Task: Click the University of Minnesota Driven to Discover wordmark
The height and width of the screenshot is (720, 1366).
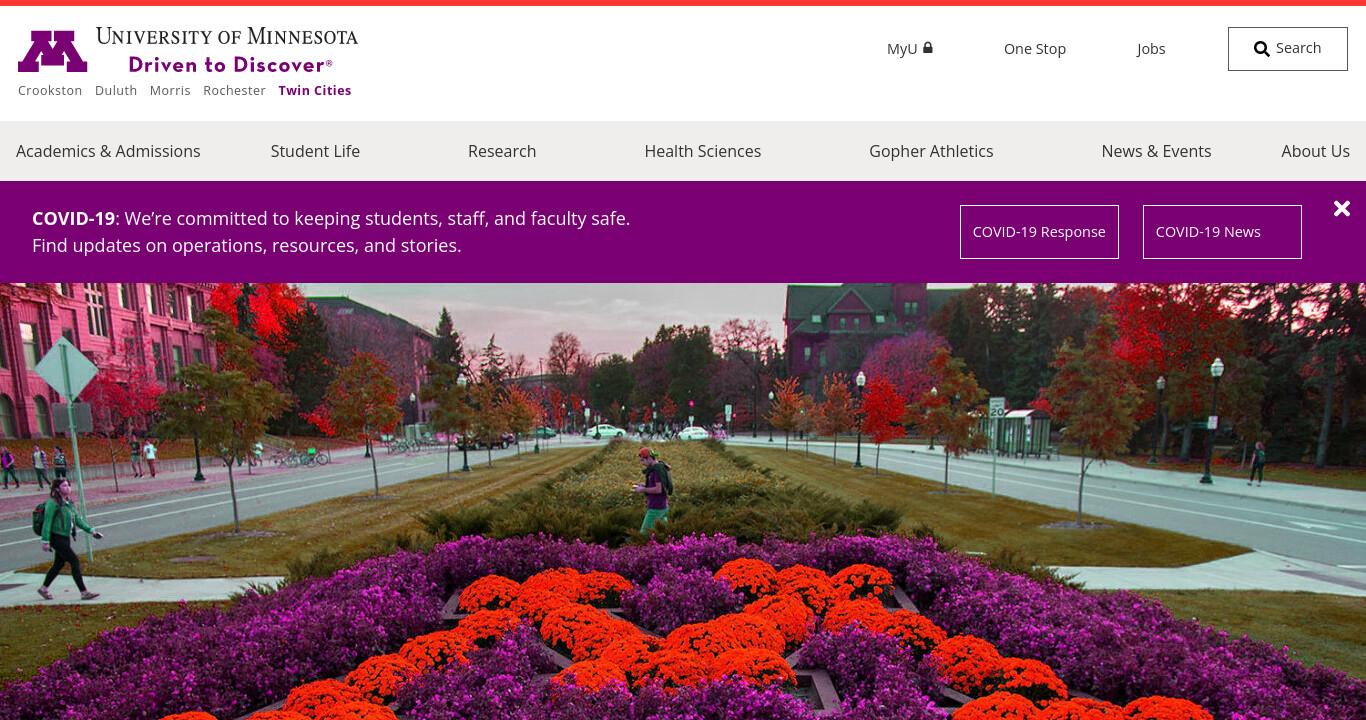Action: pos(227,50)
